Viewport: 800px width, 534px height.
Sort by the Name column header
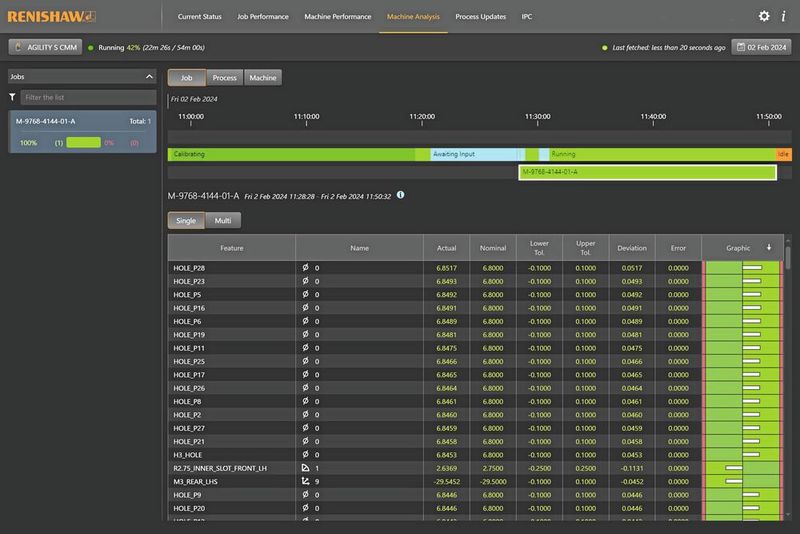click(359, 248)
